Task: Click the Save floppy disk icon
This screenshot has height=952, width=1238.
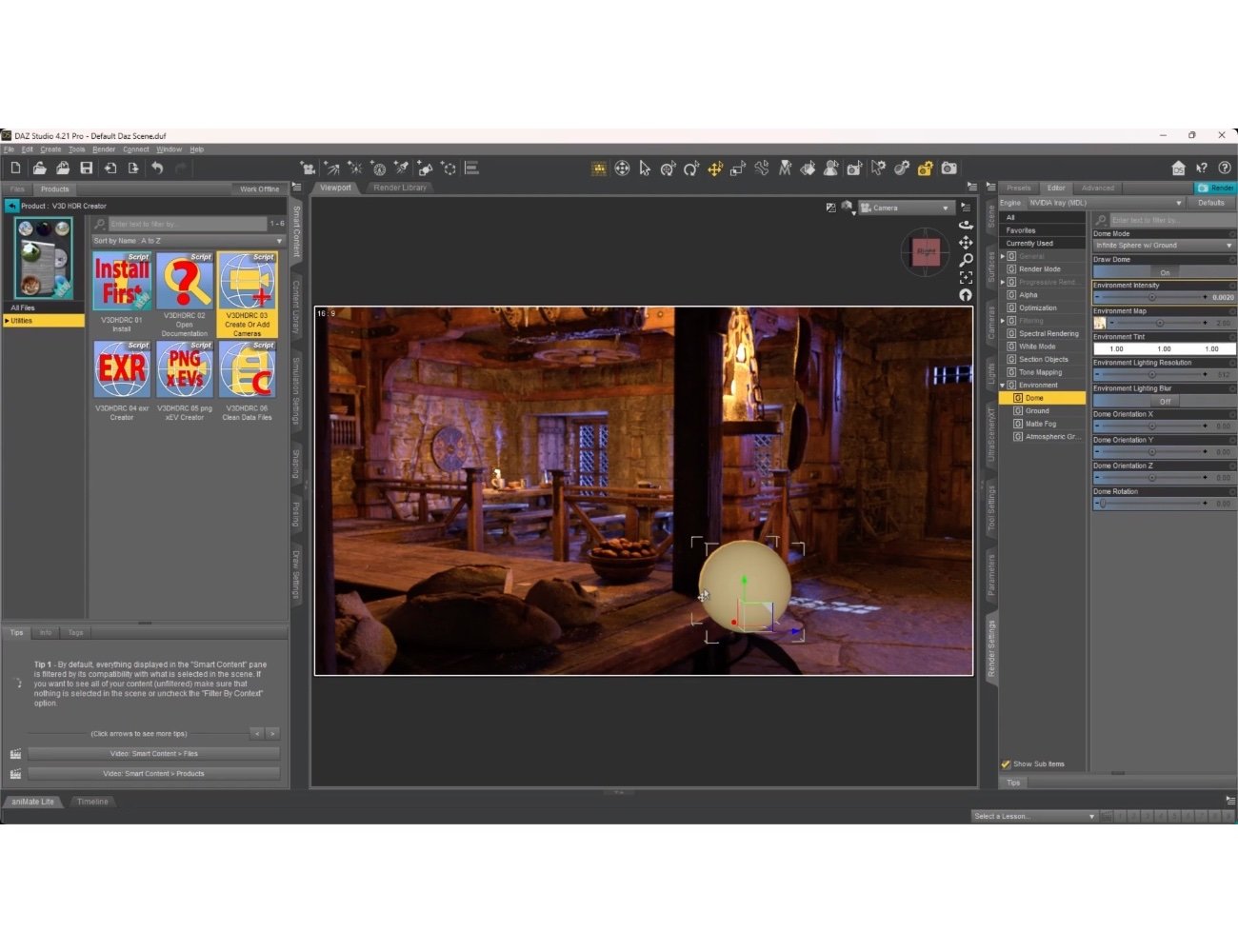Action: point(87,169)
